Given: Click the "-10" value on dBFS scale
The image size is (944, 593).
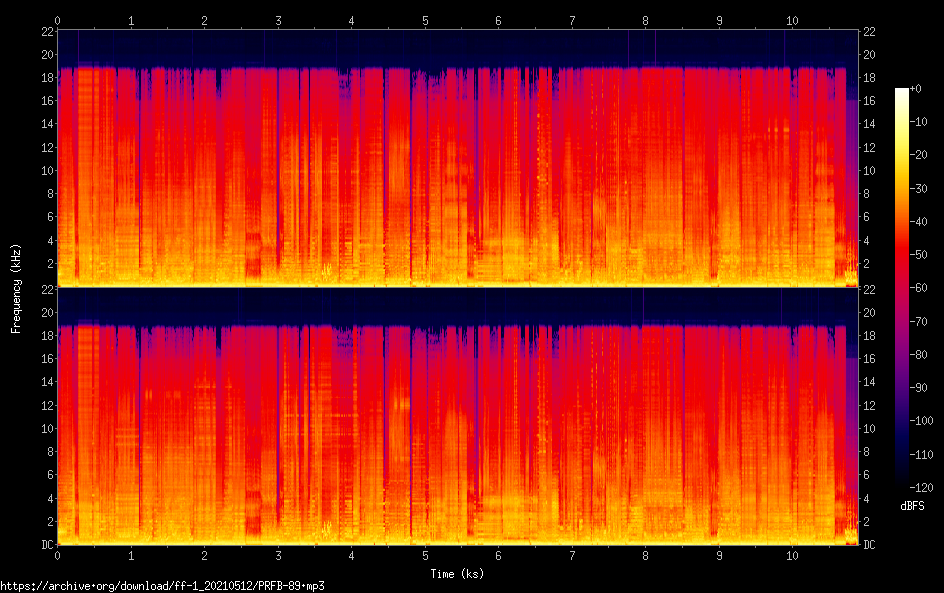Looking at the screenshot, I should [x=918, y=122].
